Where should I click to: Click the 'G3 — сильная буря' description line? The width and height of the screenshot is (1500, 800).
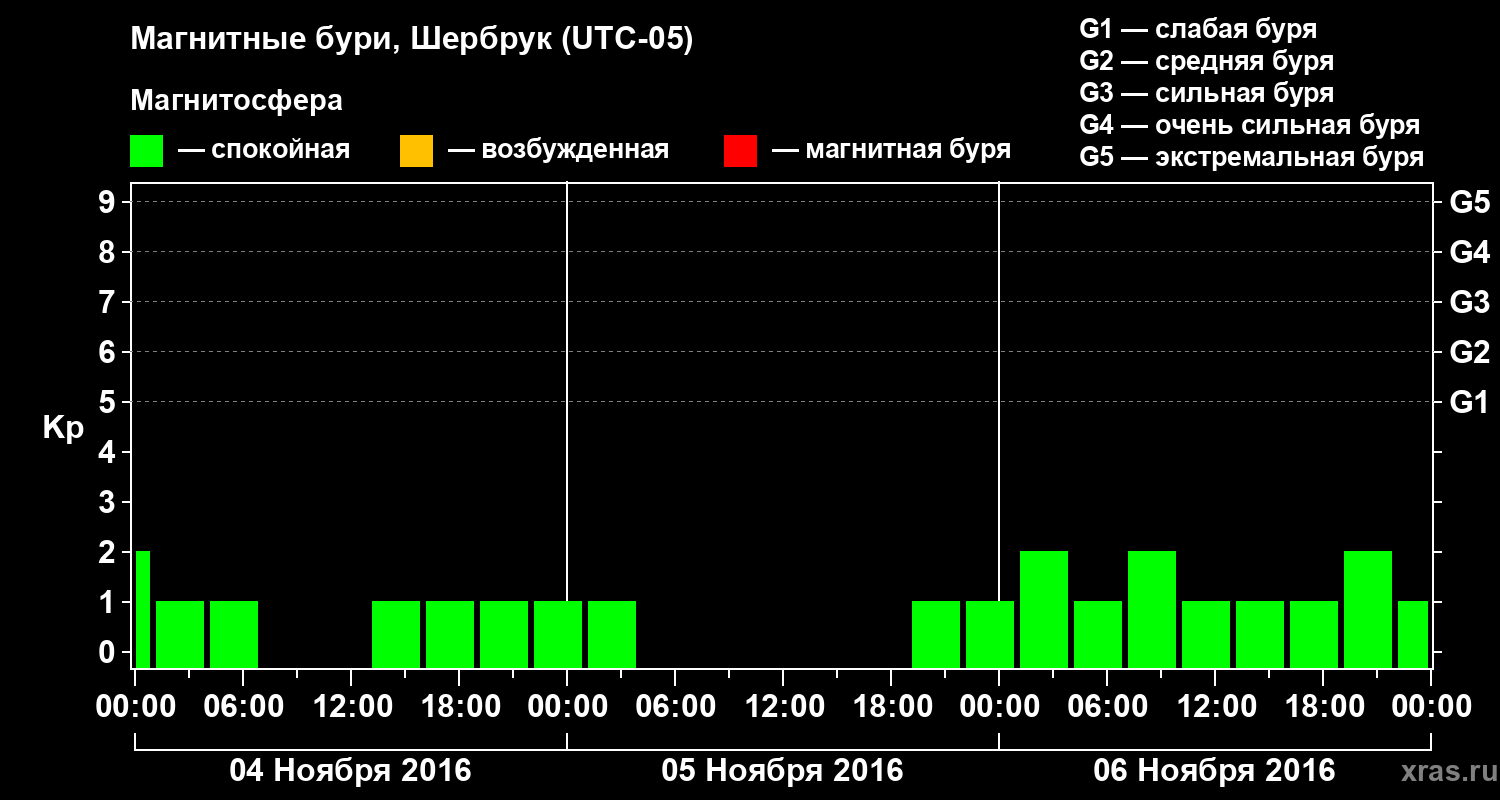pyautogui.click(x=1206, y=93)
